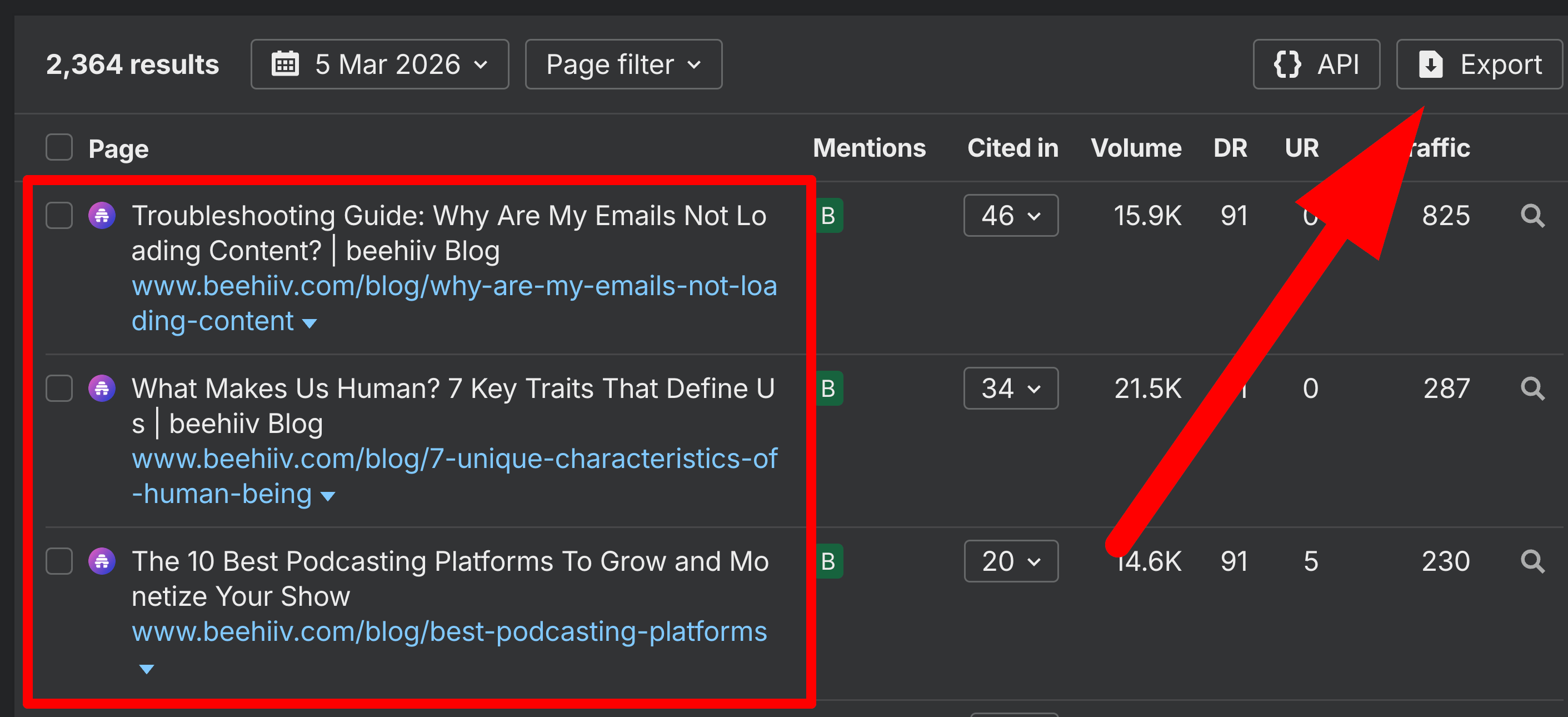Click the Export button
This screenshot has width=1568, height=717.
click(x=1479, y=64)
